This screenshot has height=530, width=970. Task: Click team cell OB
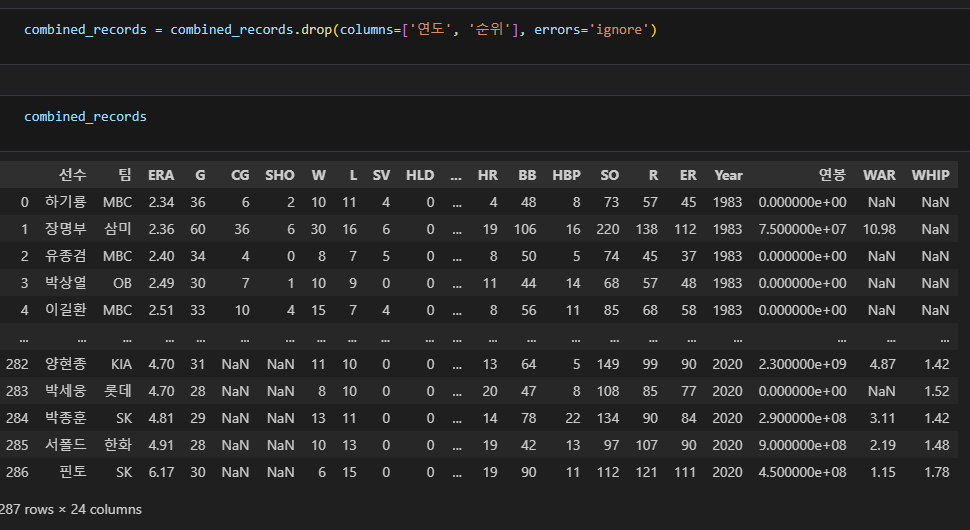tap(122, 283)
